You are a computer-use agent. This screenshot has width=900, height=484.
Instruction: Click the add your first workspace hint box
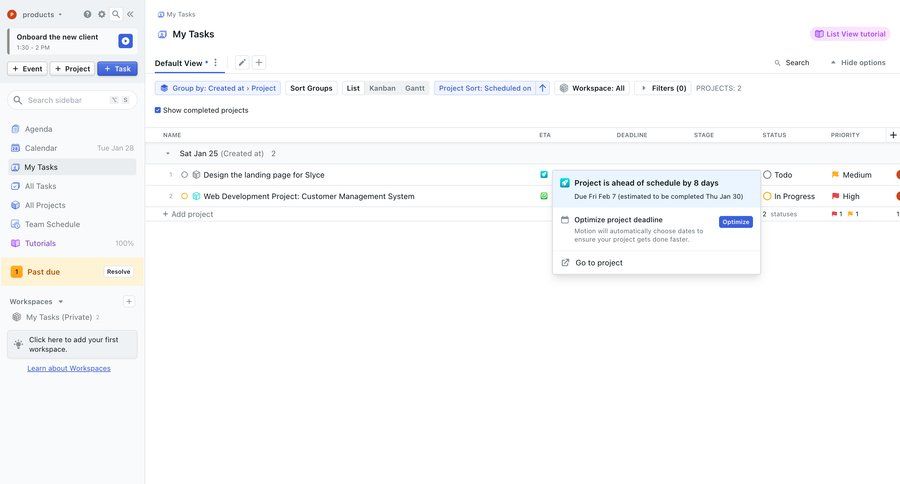click(x=72, y=344)
